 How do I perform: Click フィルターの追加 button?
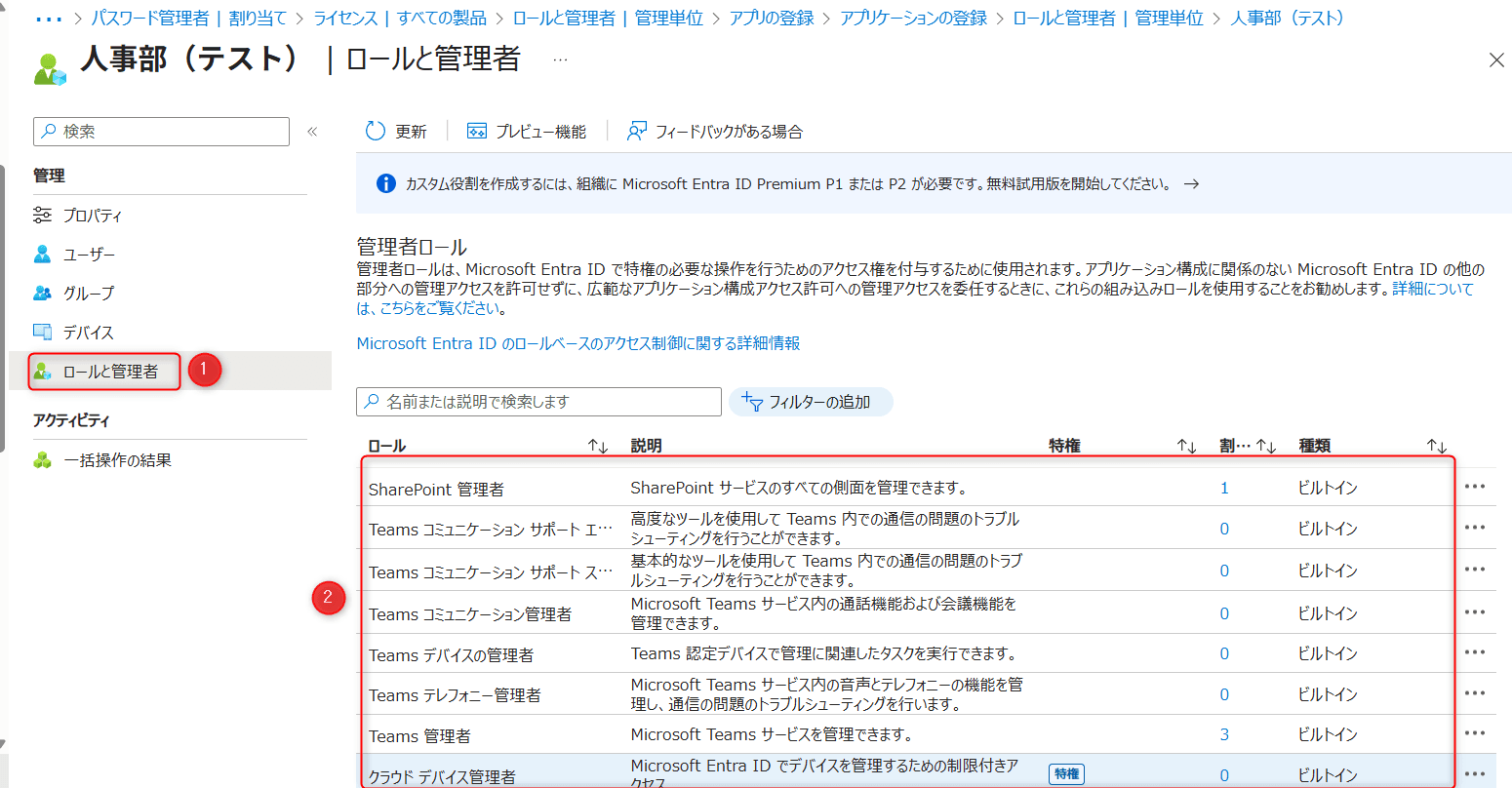point(811,402)
